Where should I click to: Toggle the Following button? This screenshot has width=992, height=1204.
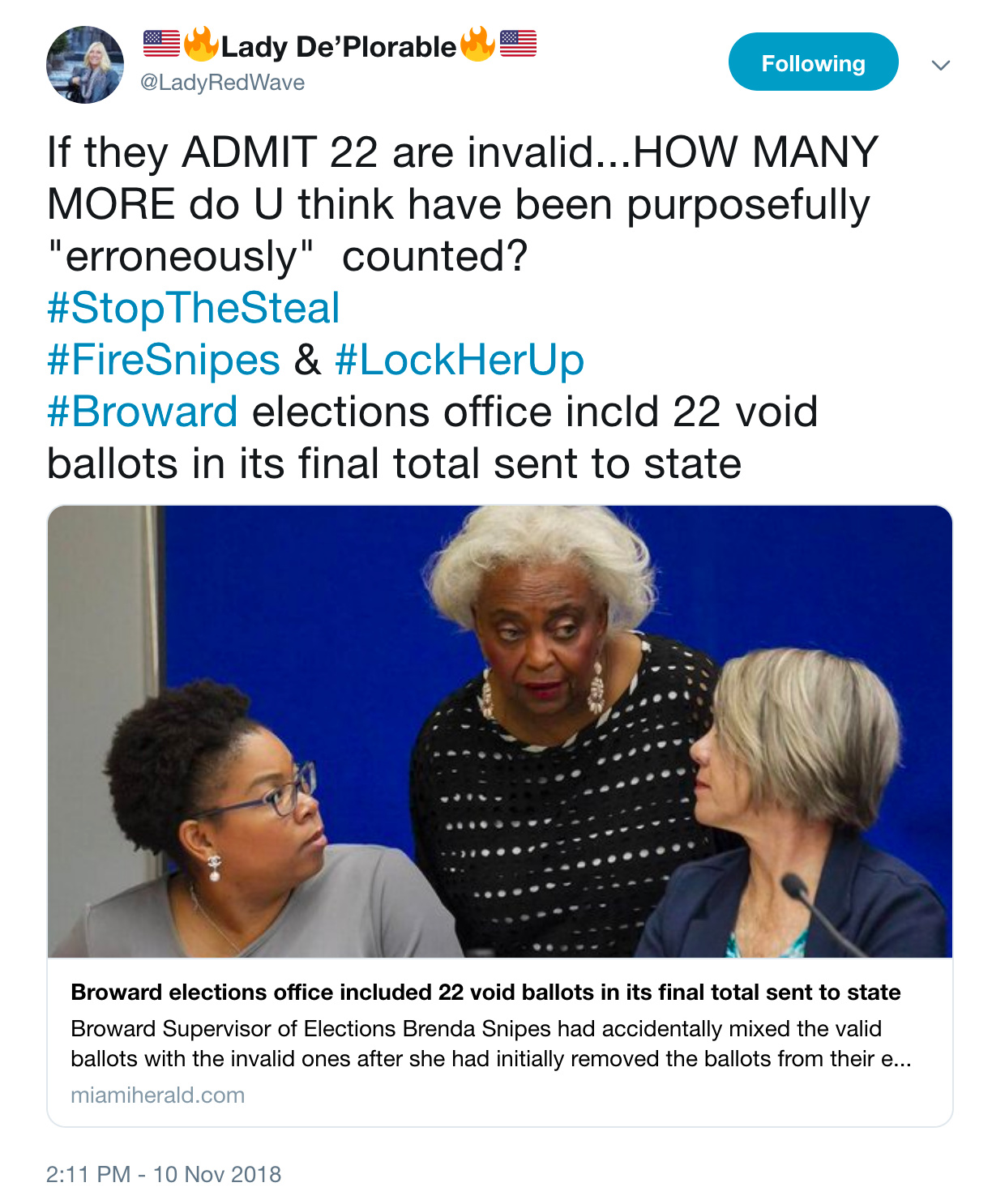click(x=813, y=62)
